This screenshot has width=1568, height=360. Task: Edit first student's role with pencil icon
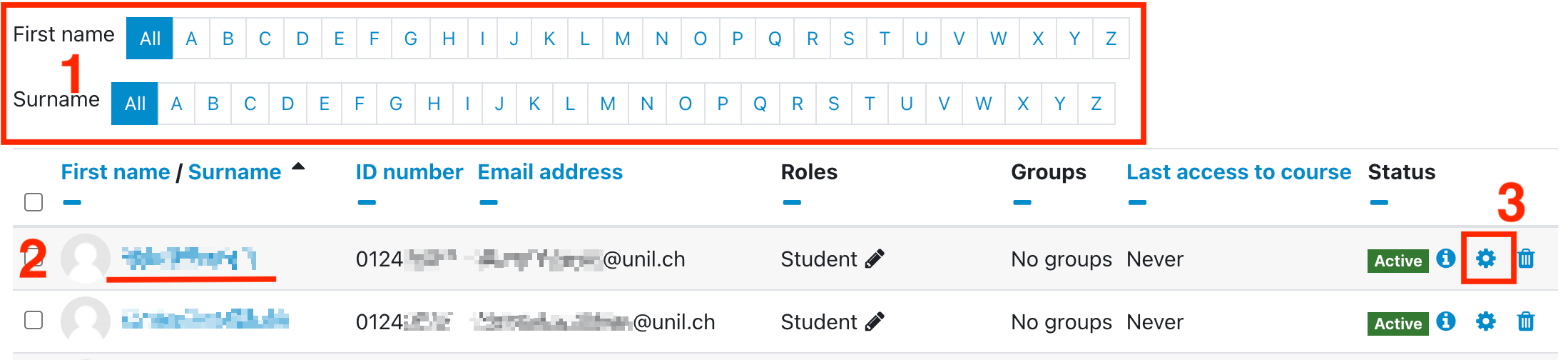875,259
